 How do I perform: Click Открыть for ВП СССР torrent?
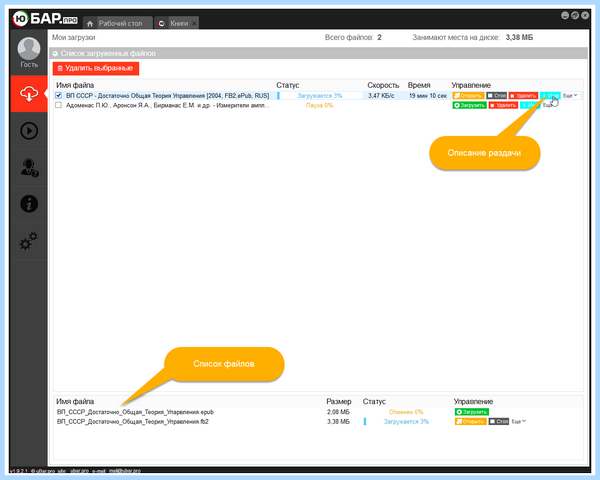468,95
